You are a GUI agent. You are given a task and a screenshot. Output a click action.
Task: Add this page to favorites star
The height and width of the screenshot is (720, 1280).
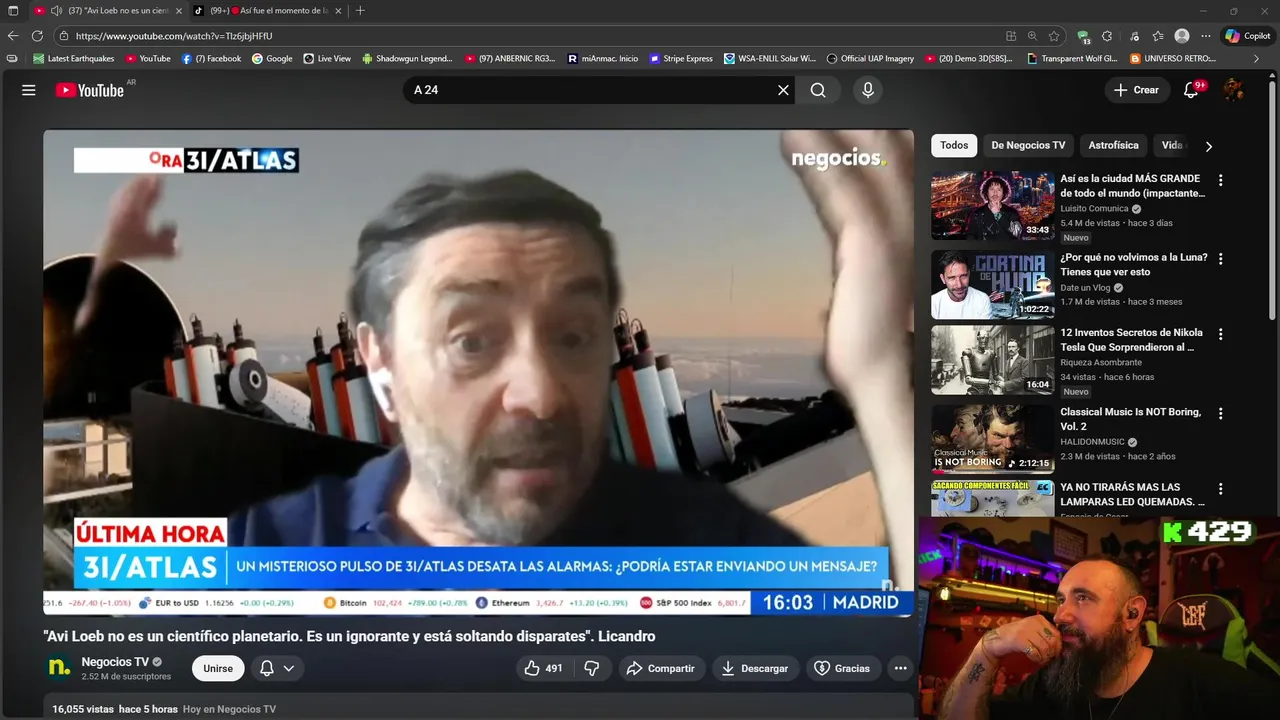(1054, 36)
